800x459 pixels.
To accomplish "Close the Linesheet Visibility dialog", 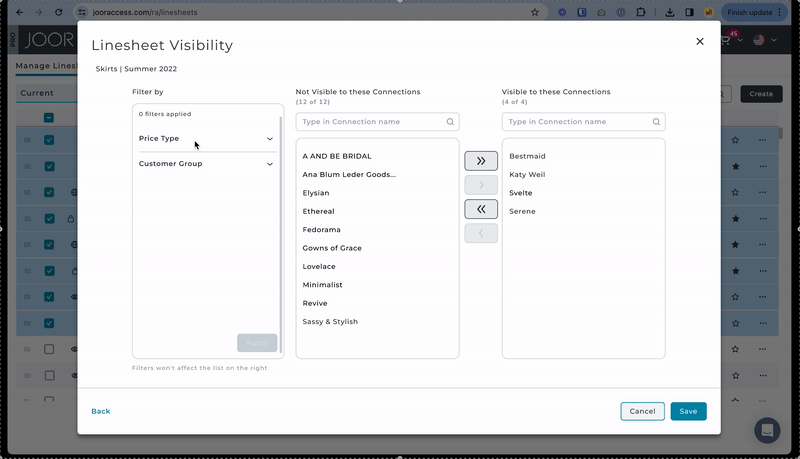I will point(700,41).
